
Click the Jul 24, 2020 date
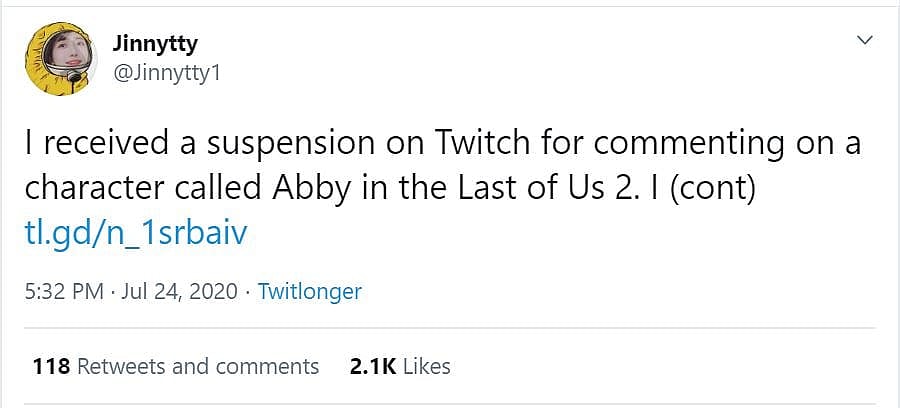181,292
